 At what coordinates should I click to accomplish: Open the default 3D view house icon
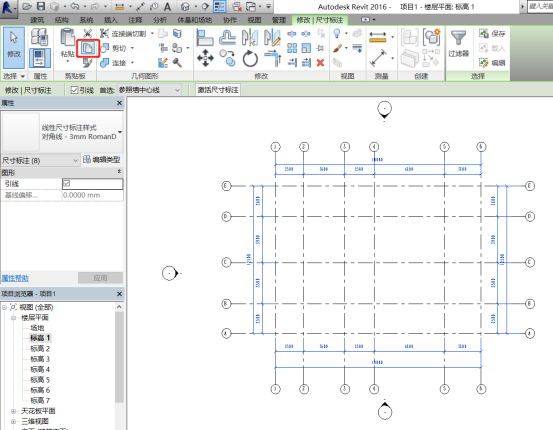click(x=185, y=6)
